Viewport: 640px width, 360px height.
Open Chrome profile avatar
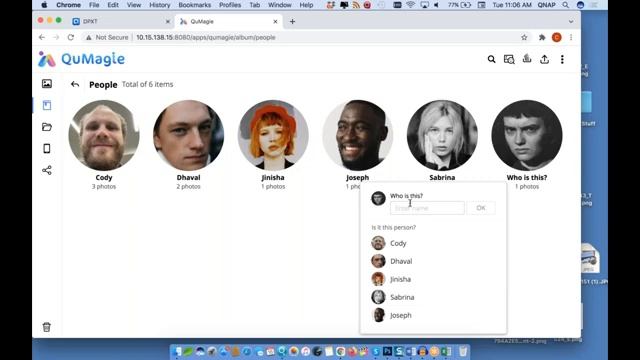pyautogui.click(x=556, y=37)
